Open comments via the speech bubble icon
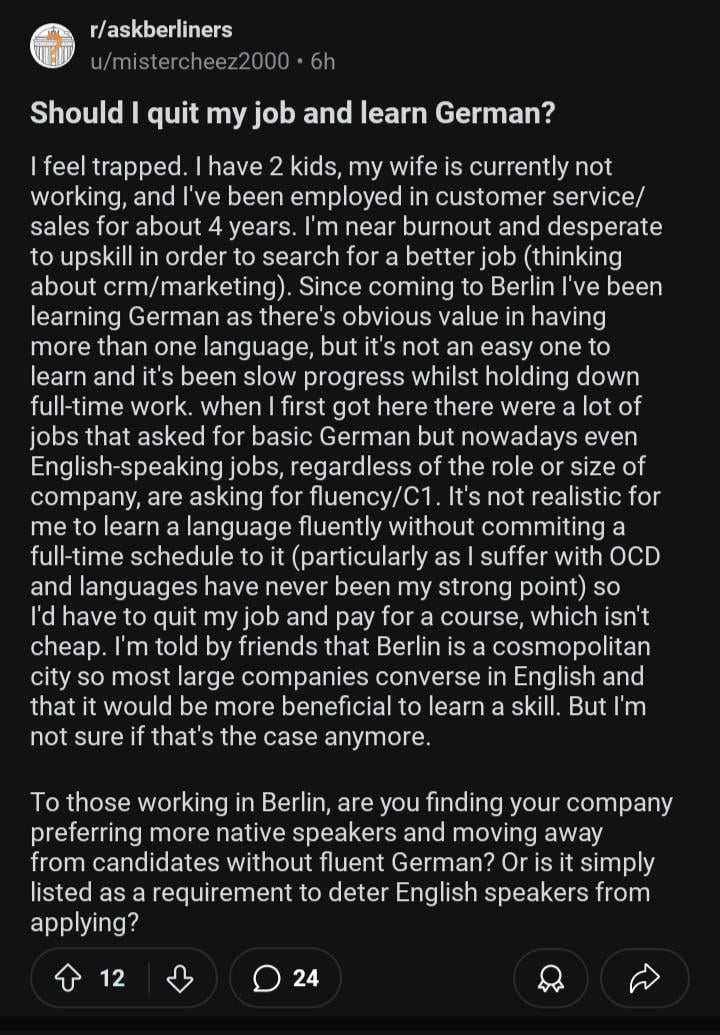This screenshot has height=1035, width=720. pyautogui.click(x=267, y=978)
